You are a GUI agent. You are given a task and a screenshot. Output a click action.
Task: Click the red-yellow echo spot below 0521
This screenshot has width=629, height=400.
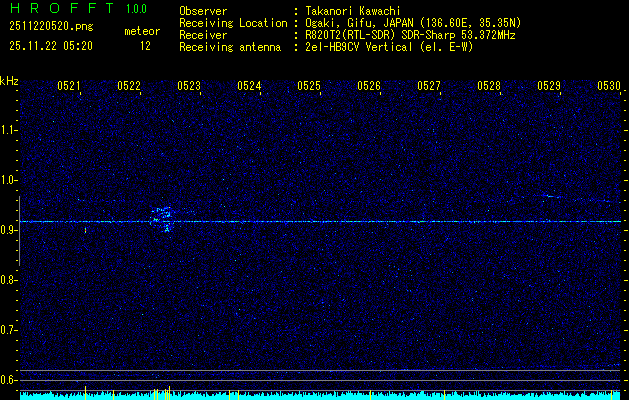point(85,230)
